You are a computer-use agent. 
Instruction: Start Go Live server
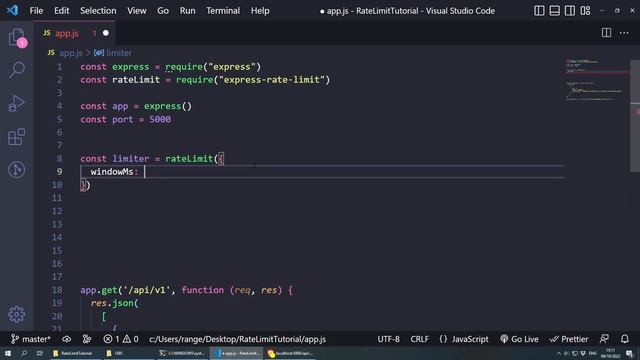click(519, 339)
